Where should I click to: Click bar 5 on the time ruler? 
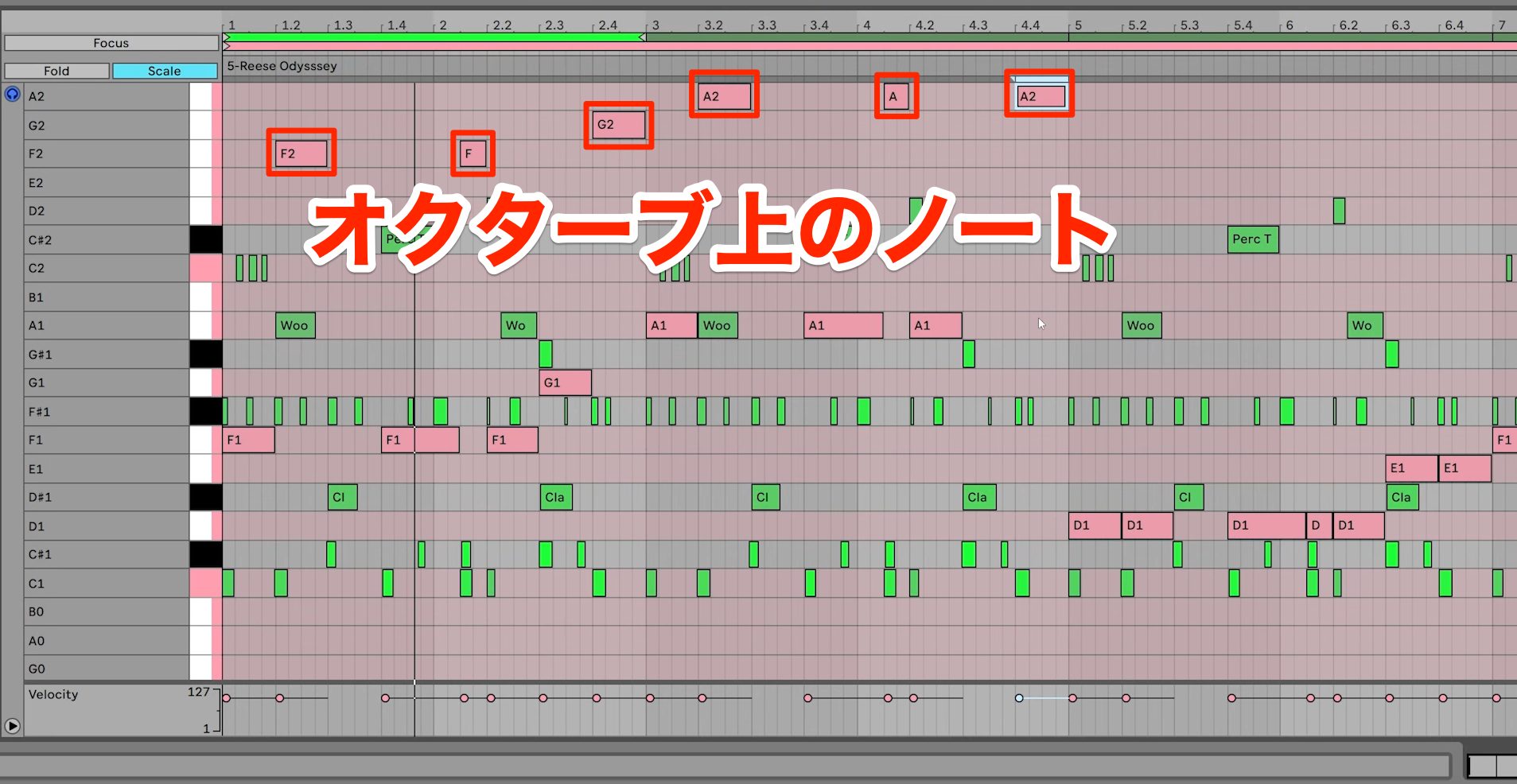pyautogui.click(x=1079, y=25)
